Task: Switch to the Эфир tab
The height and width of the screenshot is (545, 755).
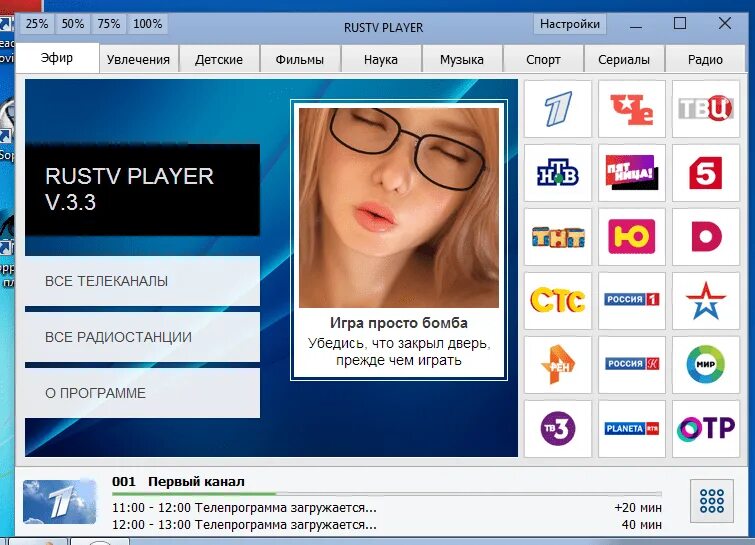Action: pos(57,58)
